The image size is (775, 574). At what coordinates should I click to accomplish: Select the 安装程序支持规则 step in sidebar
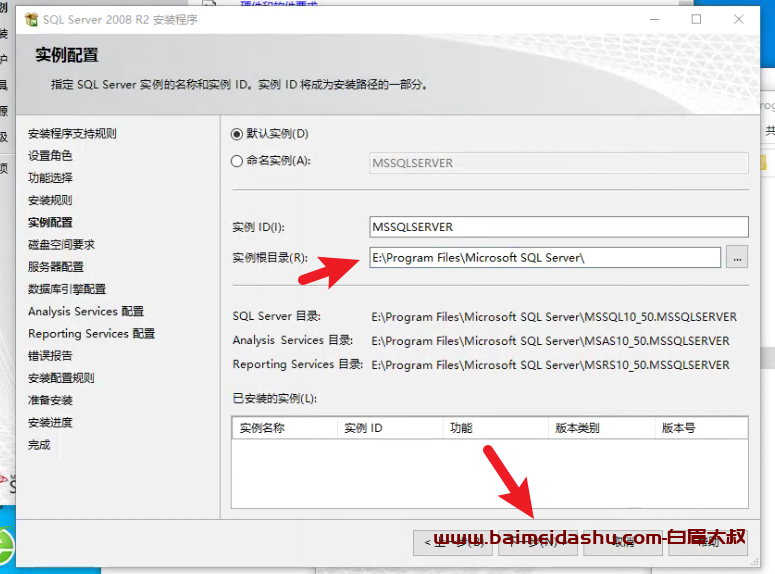click(72, 133)
